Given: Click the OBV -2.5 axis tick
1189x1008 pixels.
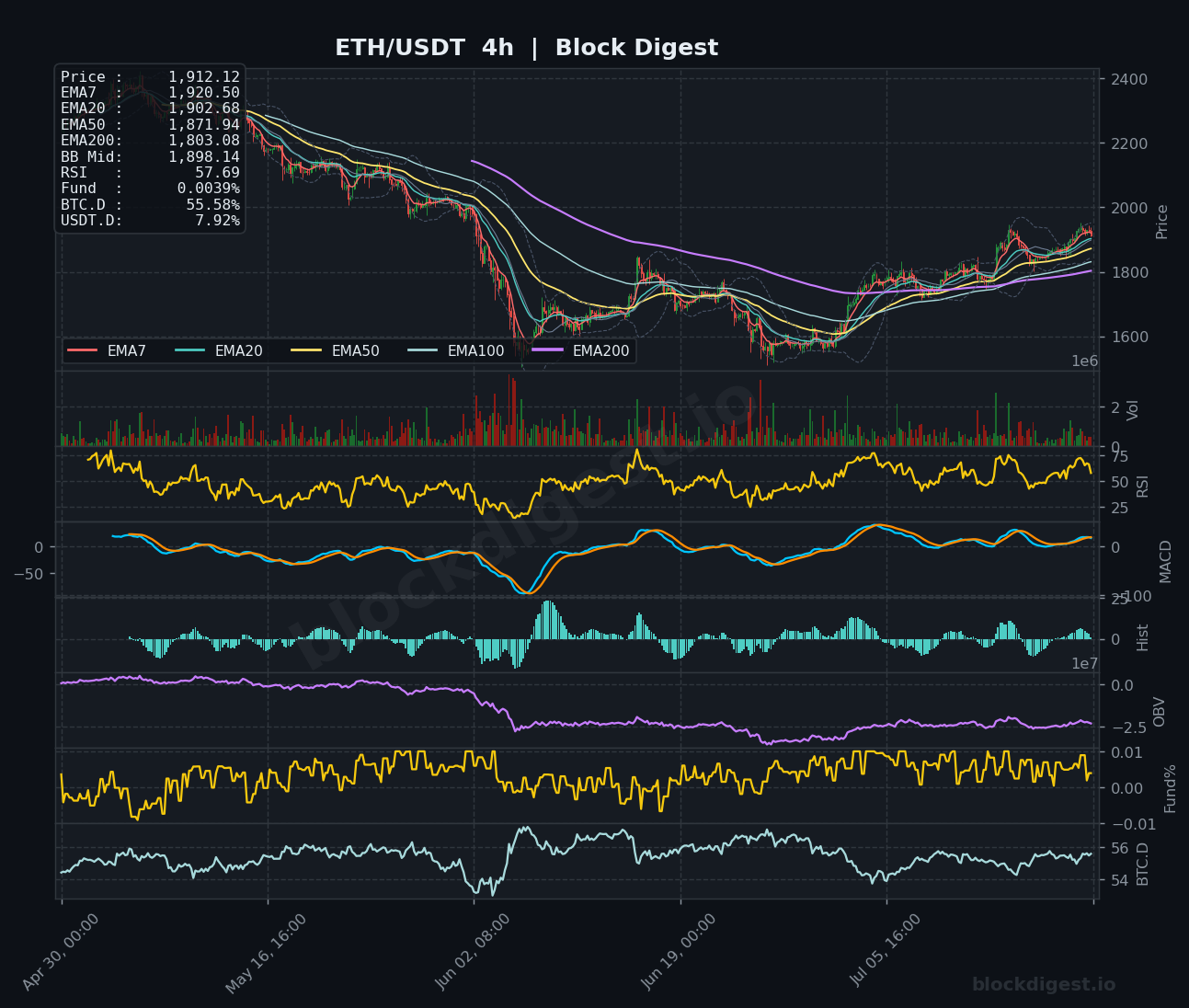Looking at the screenshot, I should [x=1127, y=727].
